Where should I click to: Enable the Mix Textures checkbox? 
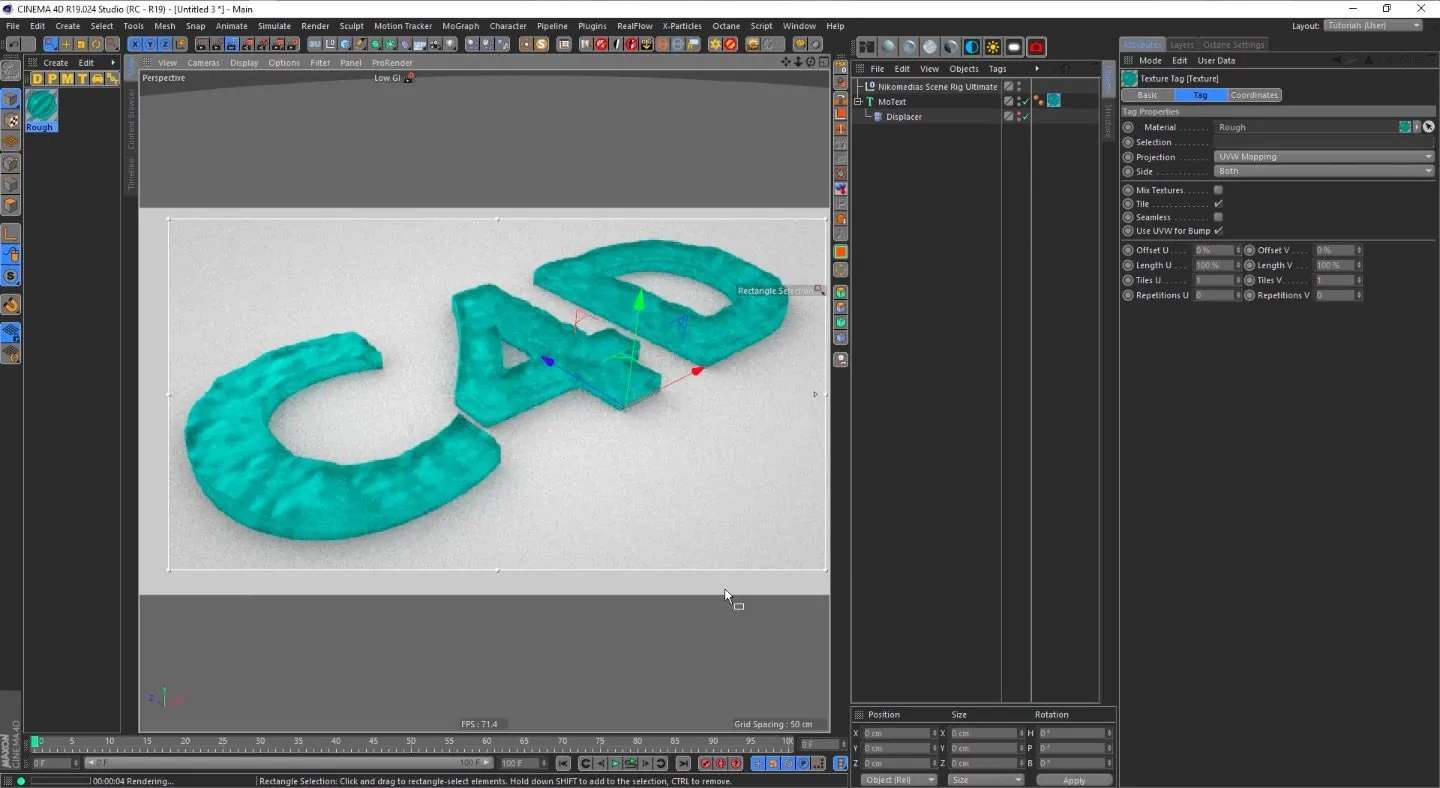tap(1218, 190)
